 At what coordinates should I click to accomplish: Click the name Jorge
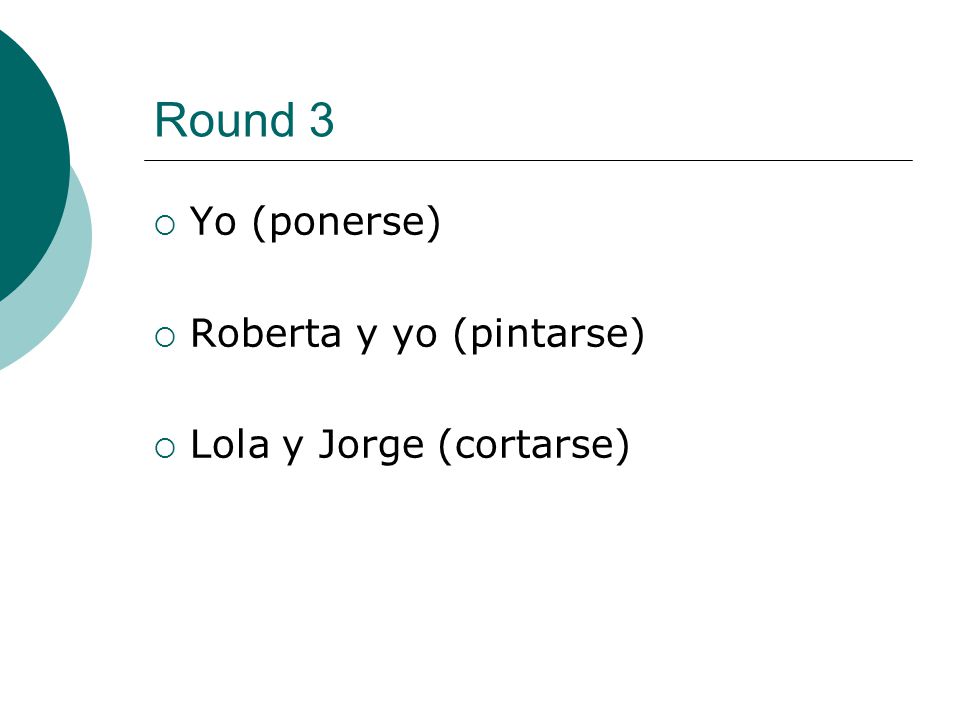(371, 446)
